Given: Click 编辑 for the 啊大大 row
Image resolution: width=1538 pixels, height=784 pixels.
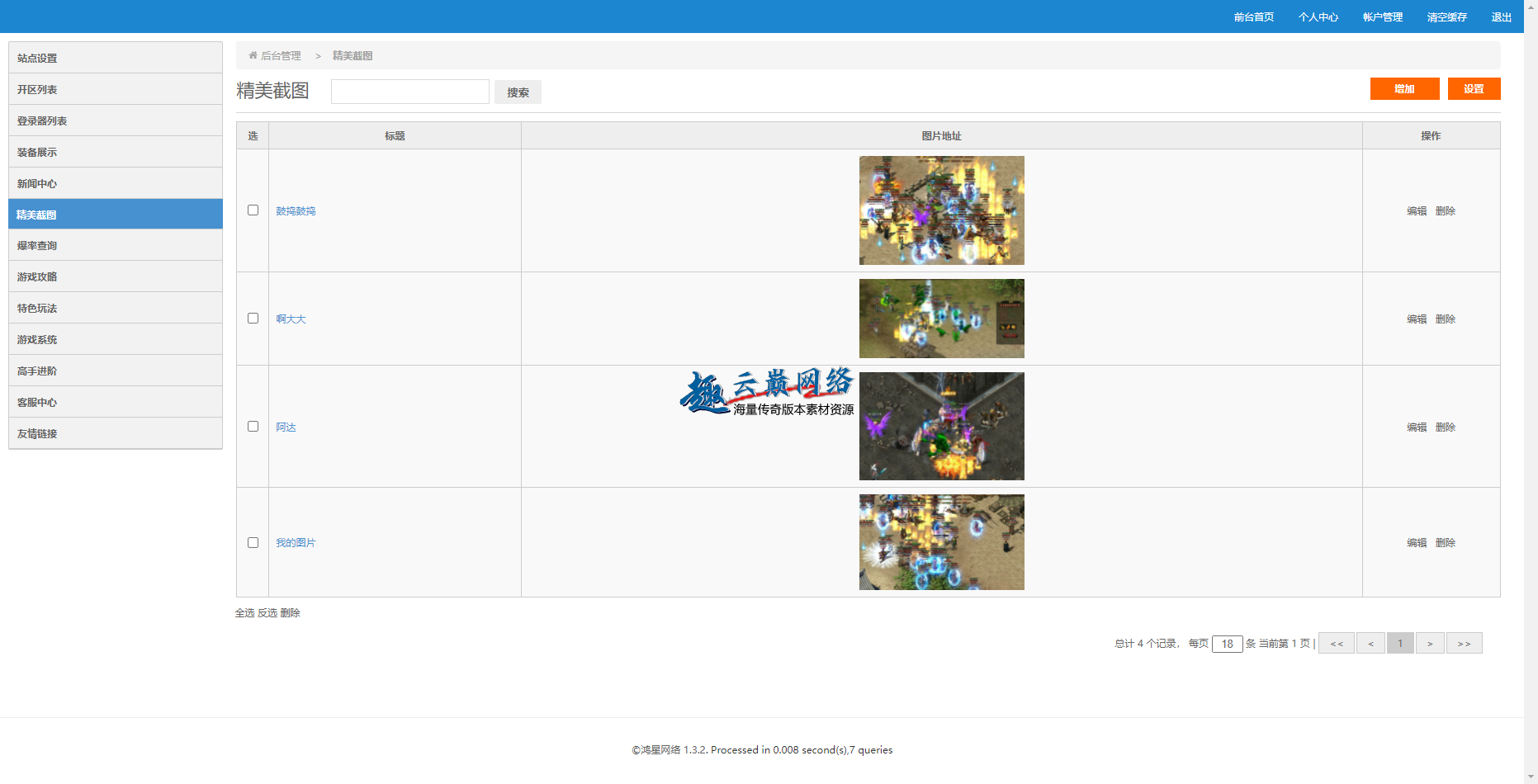Looking at the screenshot, I should [1417, 319].
